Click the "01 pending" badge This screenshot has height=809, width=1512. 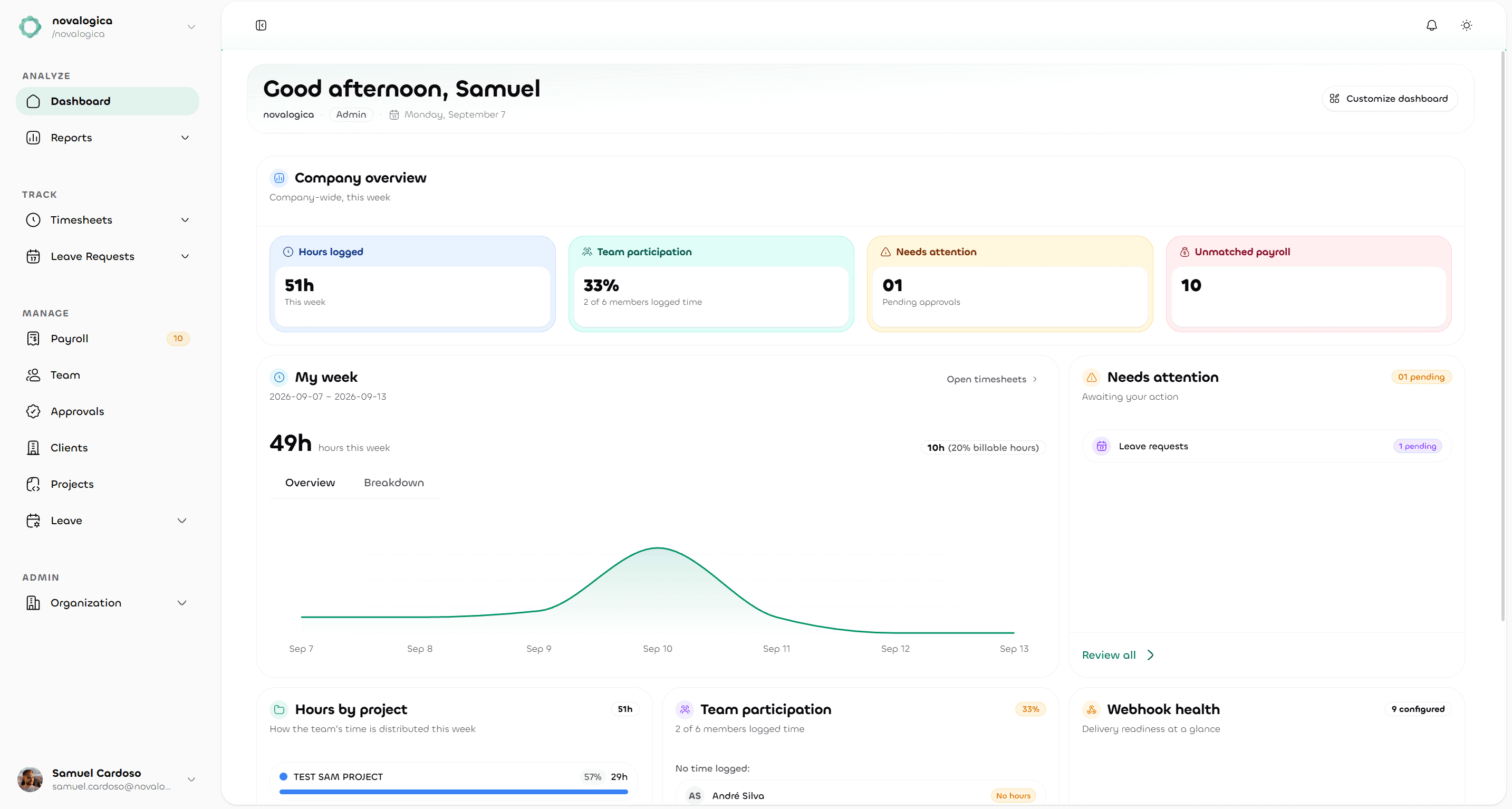1421,377
